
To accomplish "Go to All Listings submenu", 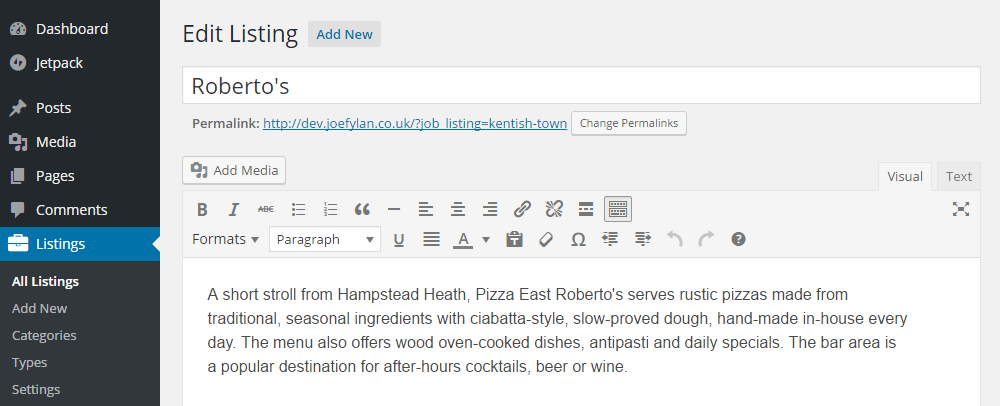I will 45,281.
